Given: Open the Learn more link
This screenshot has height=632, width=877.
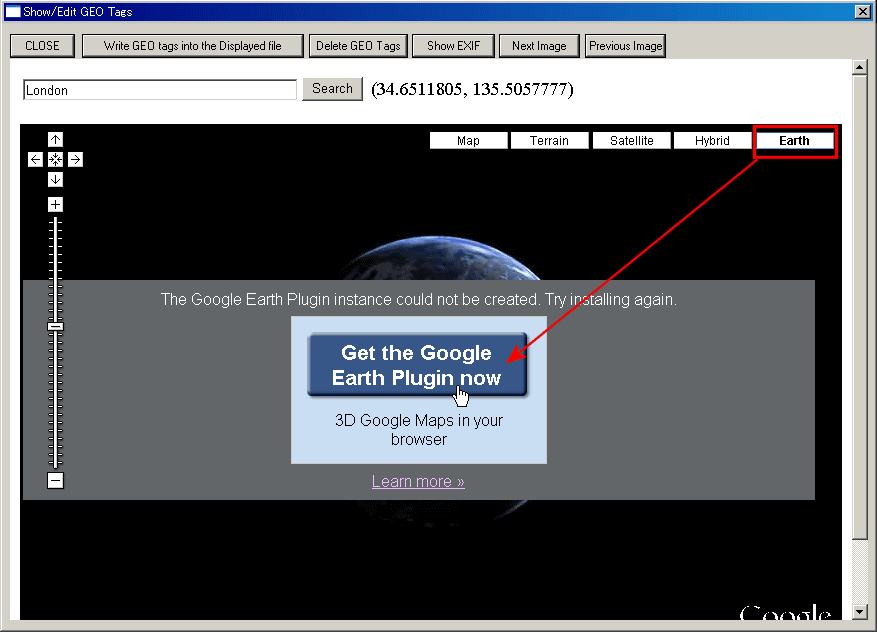Looking at the screenshot, I should click(418, 482).
